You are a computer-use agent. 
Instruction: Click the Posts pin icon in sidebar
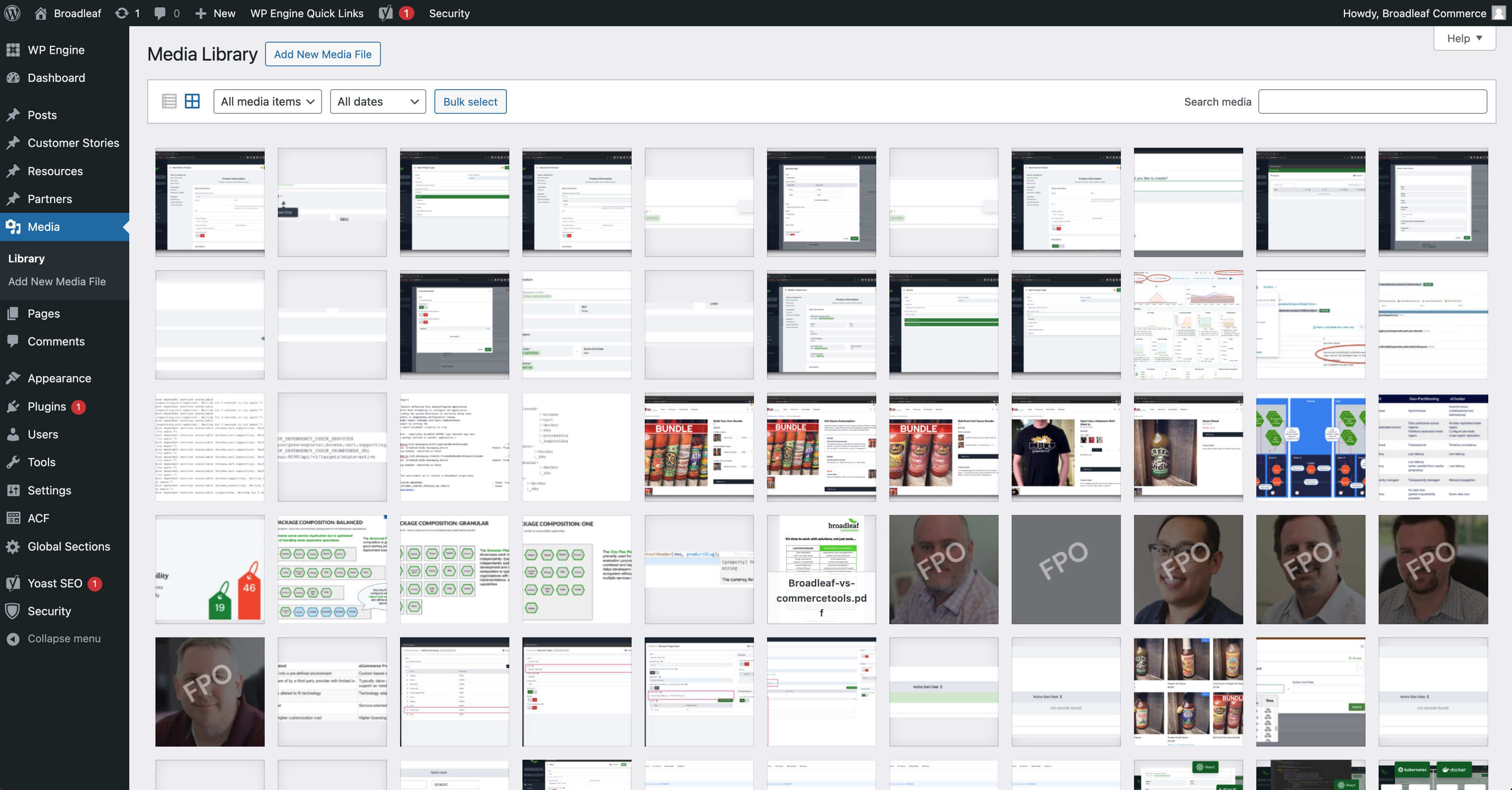point(13,115)
